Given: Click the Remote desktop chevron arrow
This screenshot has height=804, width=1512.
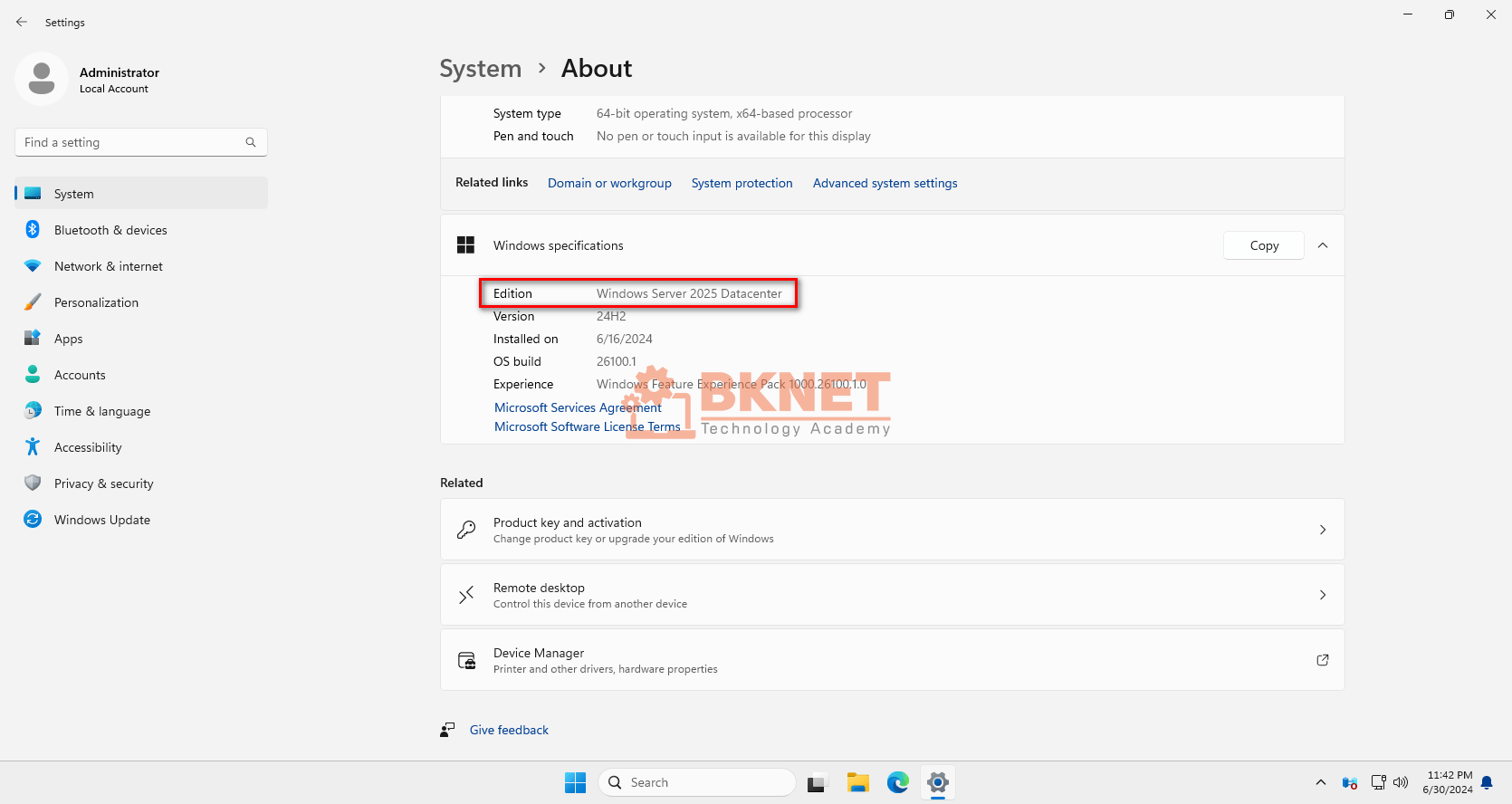Looking at the screenshot, I should [x=1323, y=595].
